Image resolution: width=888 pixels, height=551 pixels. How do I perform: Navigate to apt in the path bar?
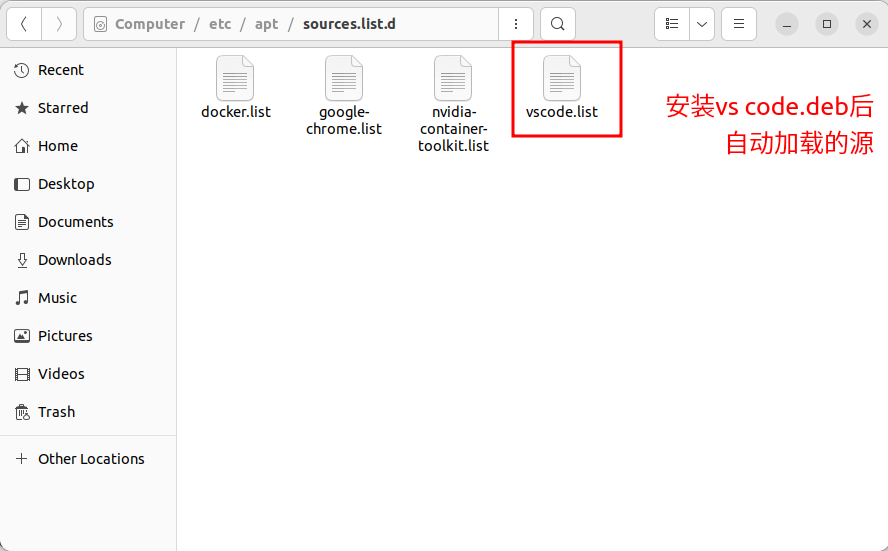click(266, 25)
